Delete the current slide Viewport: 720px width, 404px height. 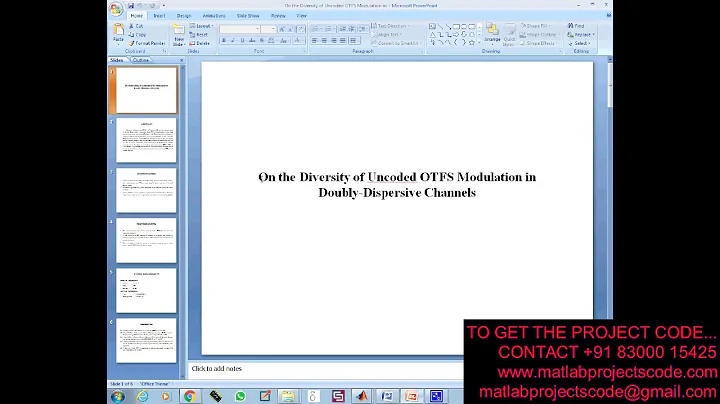click(200, 43)
